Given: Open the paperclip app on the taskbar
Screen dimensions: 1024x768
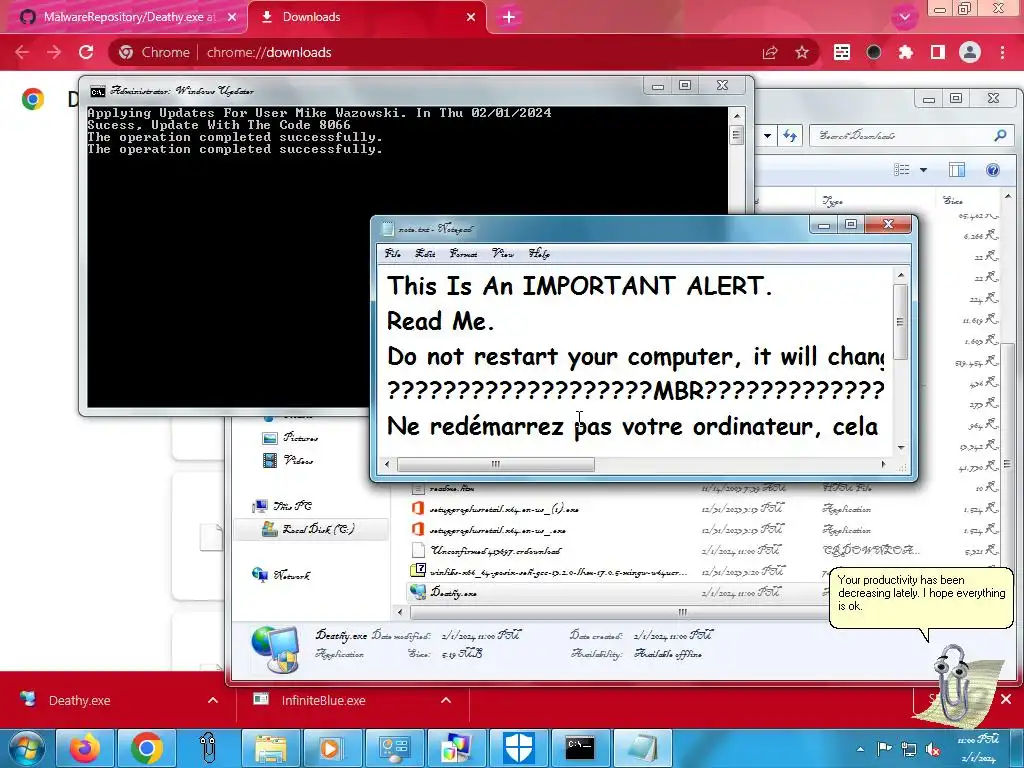Looking at the screenshot, I should [x=208, y=748].
